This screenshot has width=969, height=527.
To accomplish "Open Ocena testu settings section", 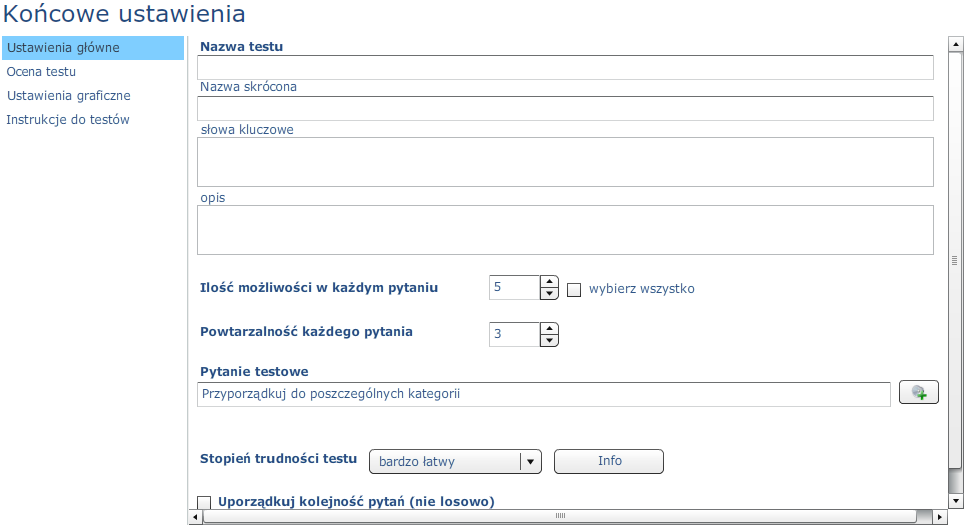I will [41, 72].
